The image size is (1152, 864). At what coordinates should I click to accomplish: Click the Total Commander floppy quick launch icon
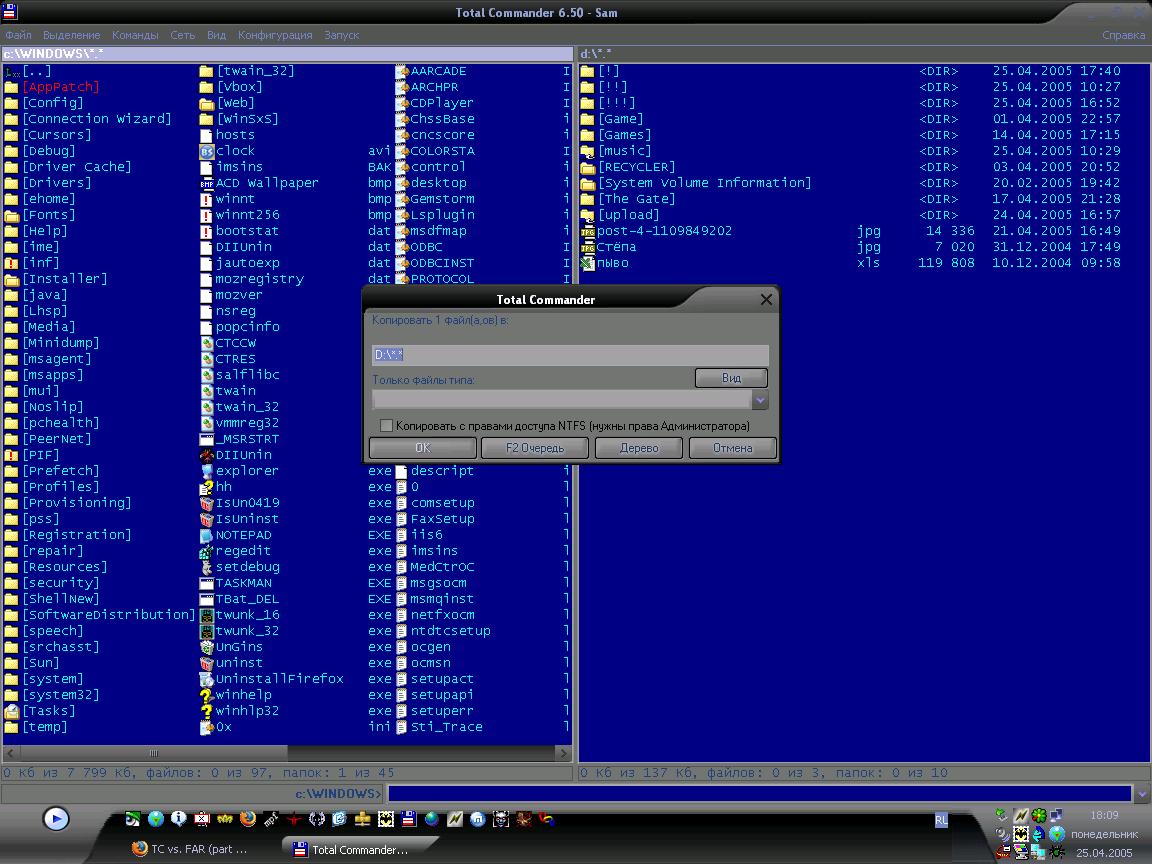tap(408, 818)
